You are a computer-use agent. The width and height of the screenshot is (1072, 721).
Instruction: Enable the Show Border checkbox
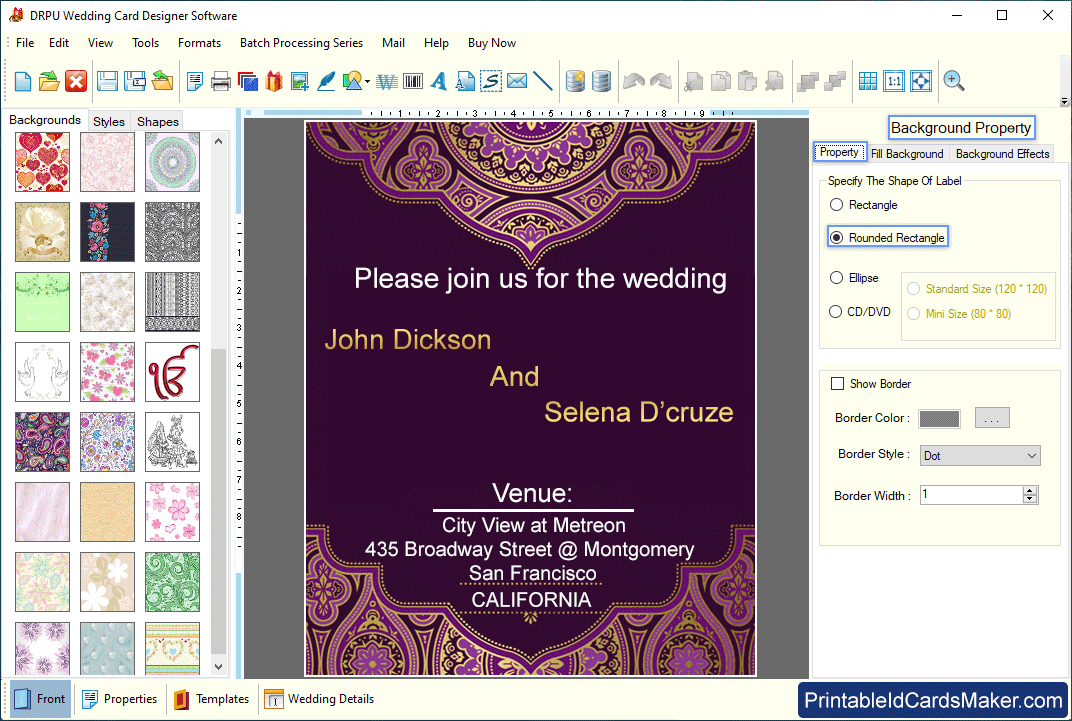click(837, 384)
